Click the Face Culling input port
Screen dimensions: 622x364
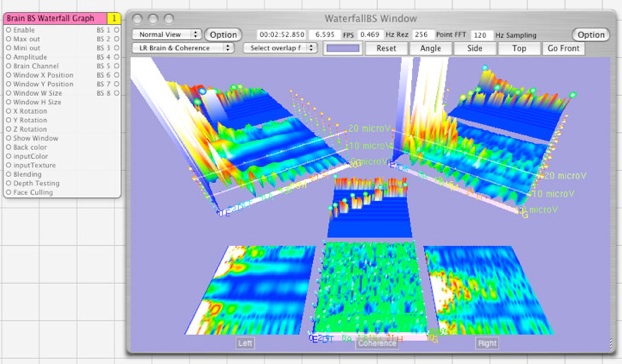pos(8,192)
